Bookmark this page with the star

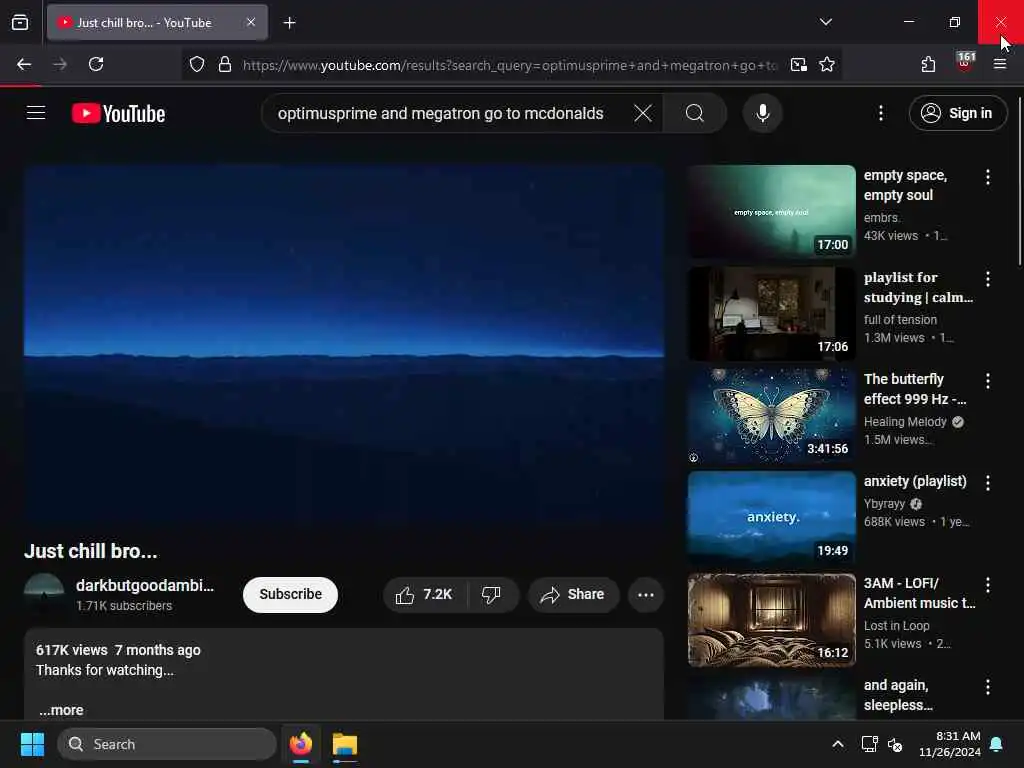point(827,64)
